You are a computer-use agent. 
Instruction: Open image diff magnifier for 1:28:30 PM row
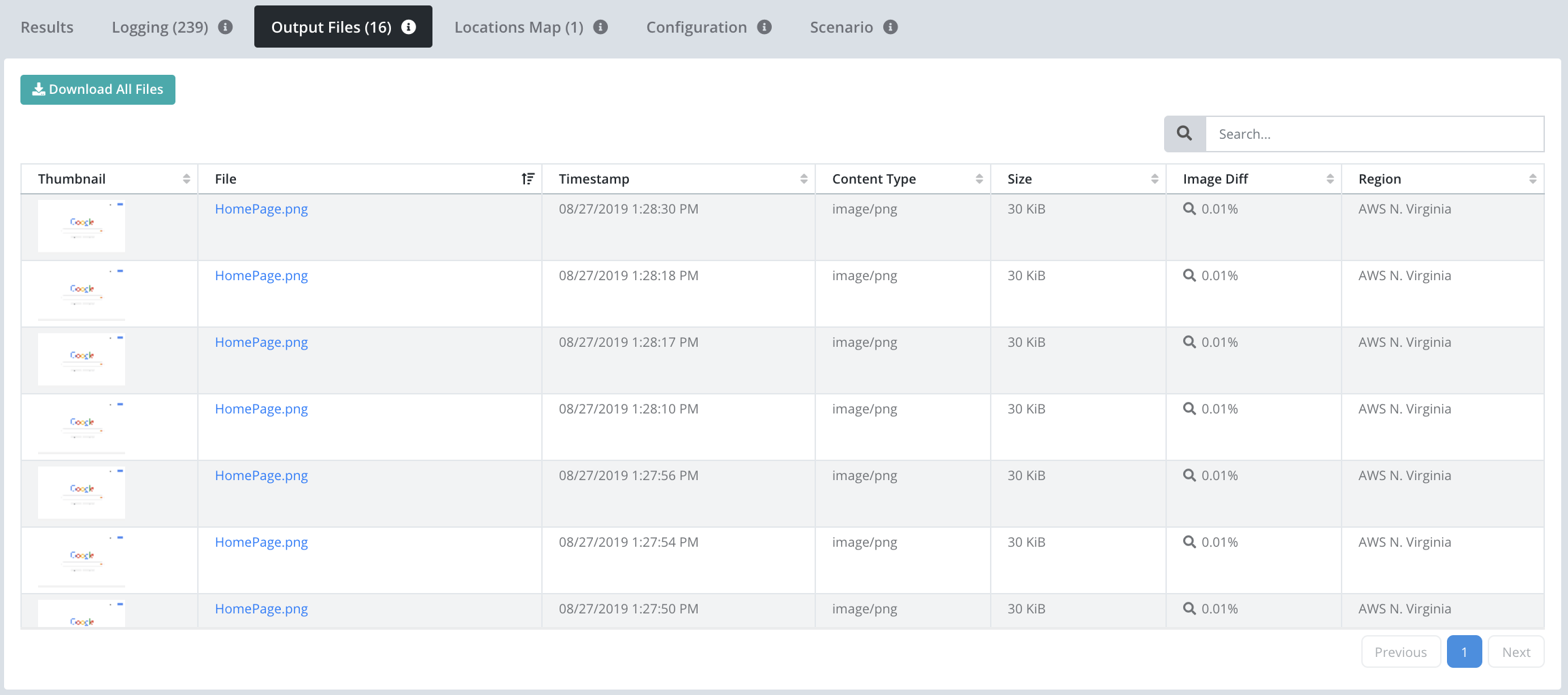click(1189, 209)
